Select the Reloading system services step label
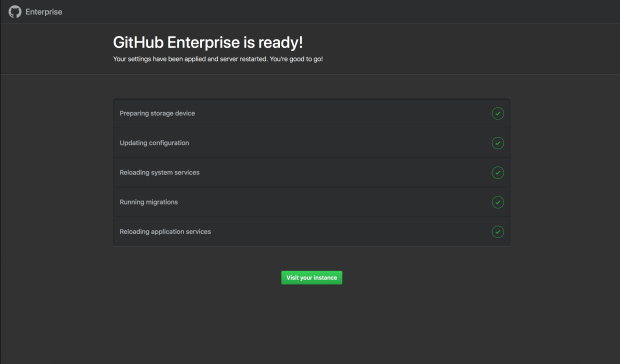The width and height of the screenshot is (620, 364). point(159,173)
